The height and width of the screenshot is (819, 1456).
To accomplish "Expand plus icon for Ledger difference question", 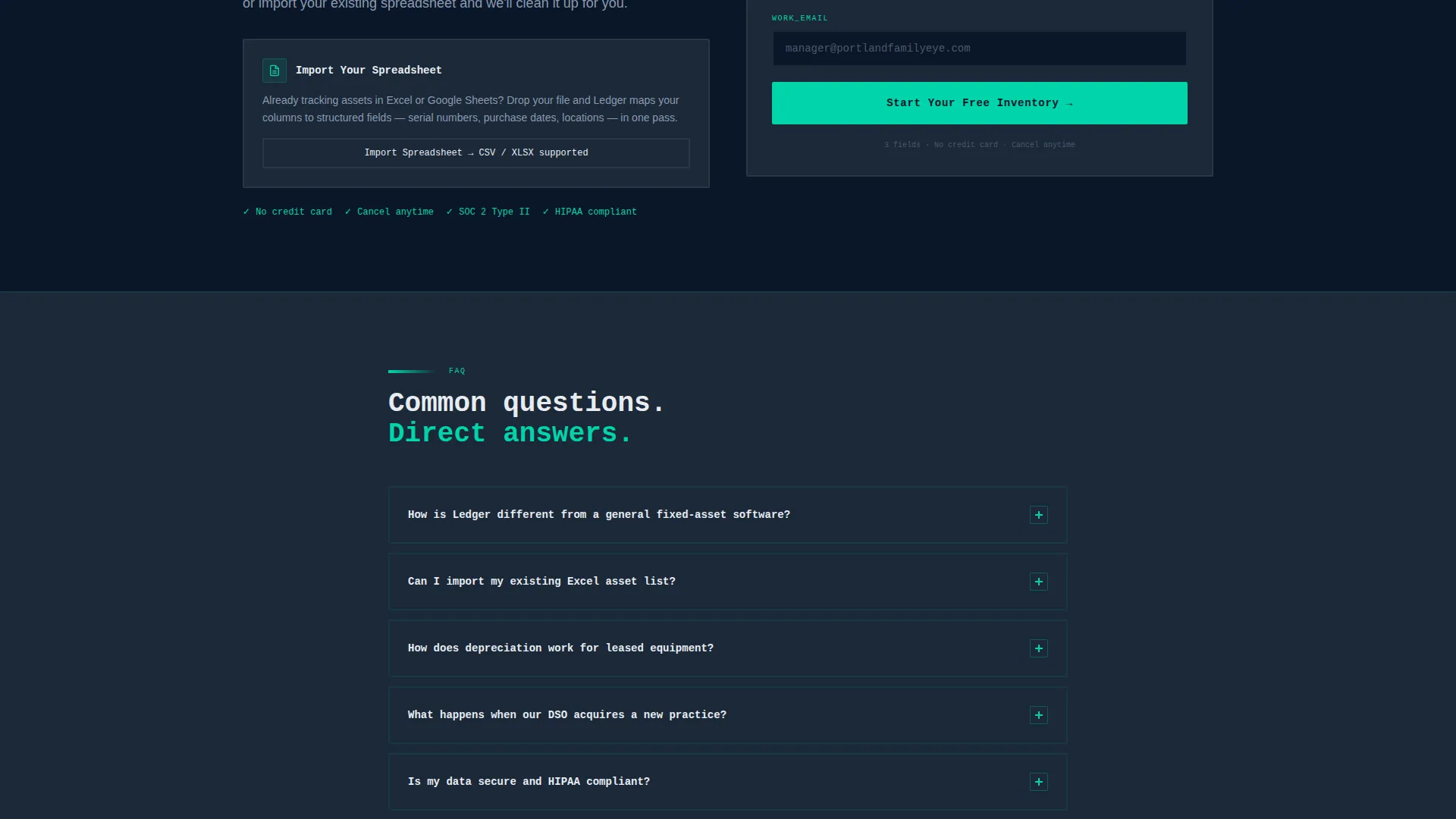I will [x=1038, y=515].
